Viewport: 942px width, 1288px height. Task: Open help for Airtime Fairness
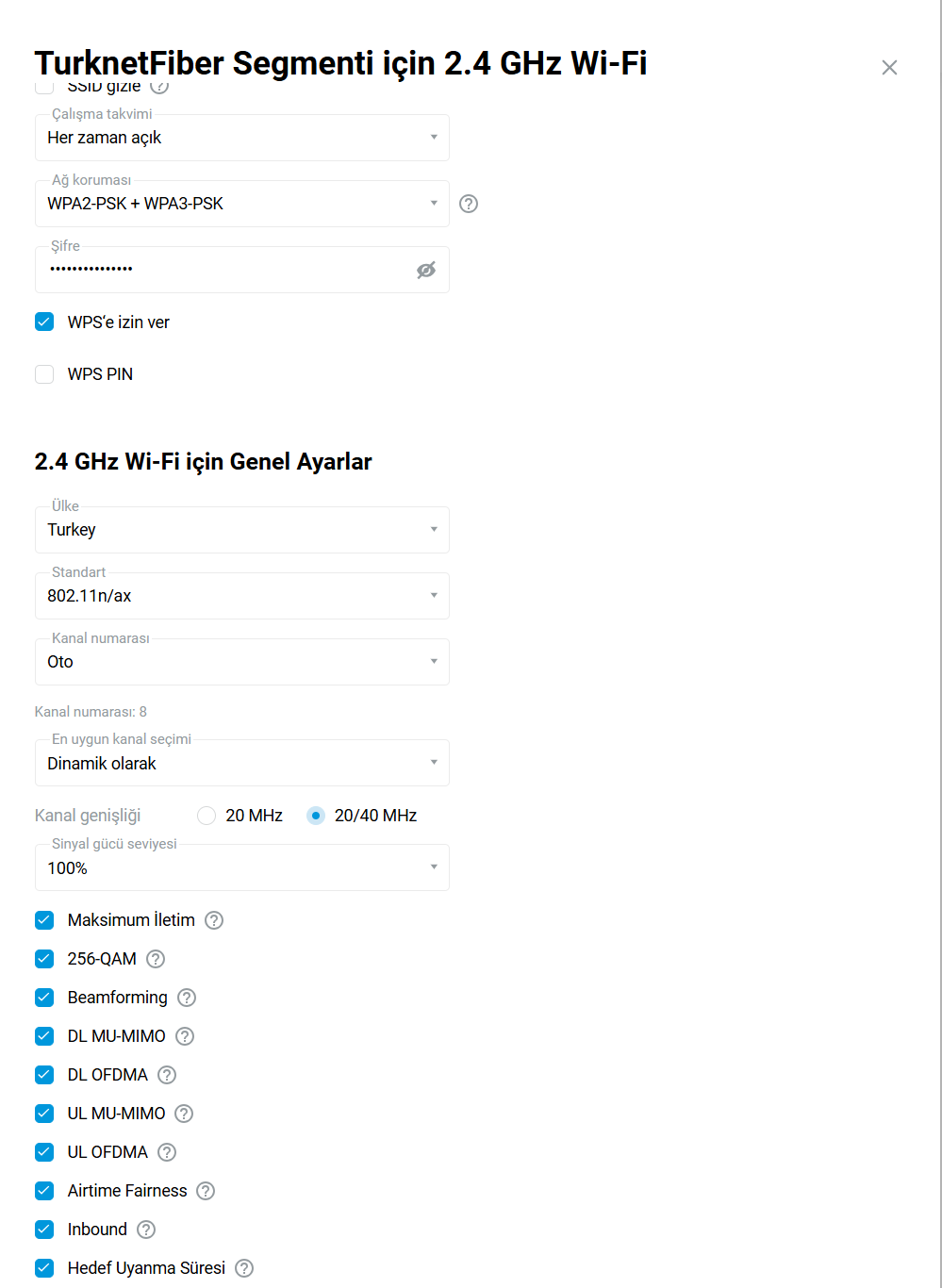click(x=206, y=1191)
